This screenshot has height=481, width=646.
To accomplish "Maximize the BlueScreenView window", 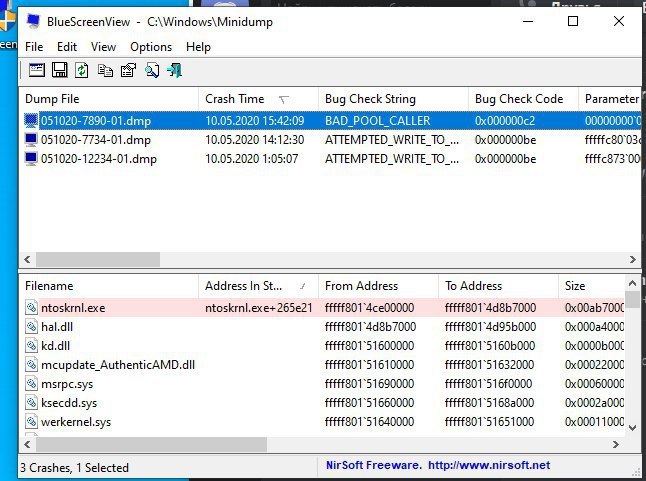I will click(573, 21).
